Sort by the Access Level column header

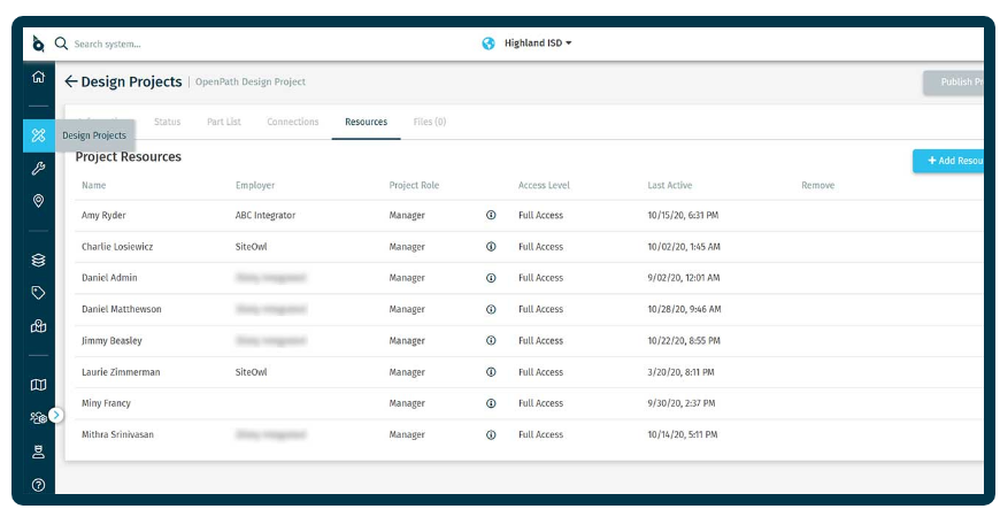544,186
